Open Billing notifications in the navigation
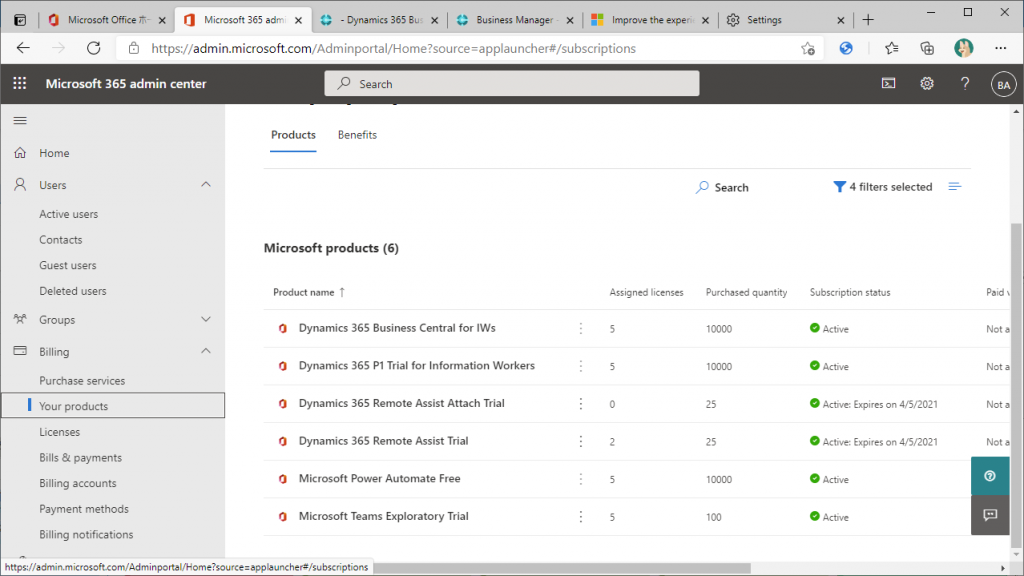1024x576 pixels. 86,534
